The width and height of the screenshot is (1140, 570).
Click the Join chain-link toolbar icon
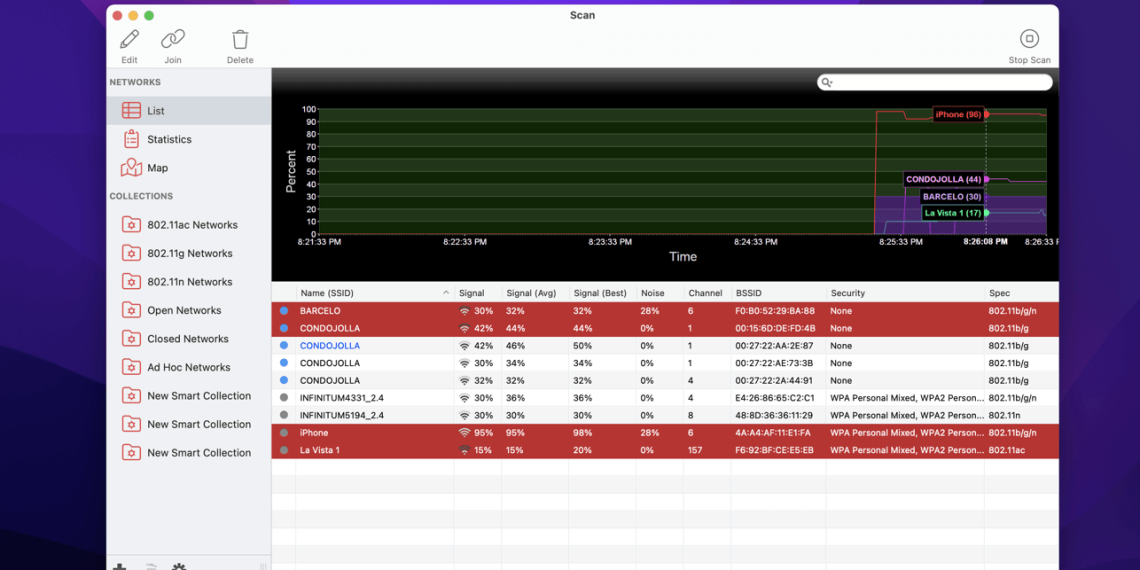[173, 39]
